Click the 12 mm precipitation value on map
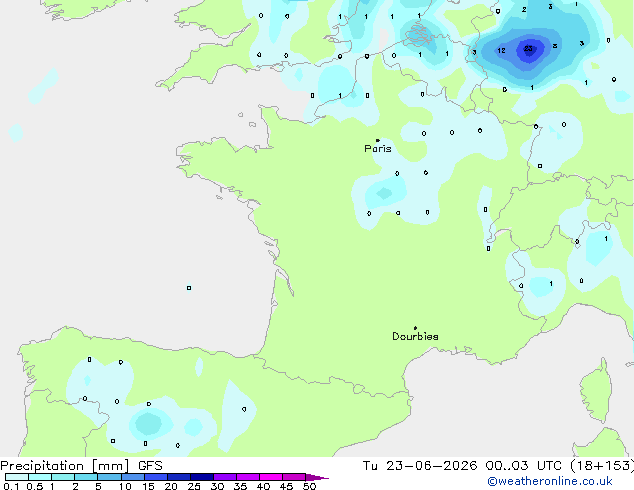This screenshot has height=490, width=634. (x=501, y=51)
